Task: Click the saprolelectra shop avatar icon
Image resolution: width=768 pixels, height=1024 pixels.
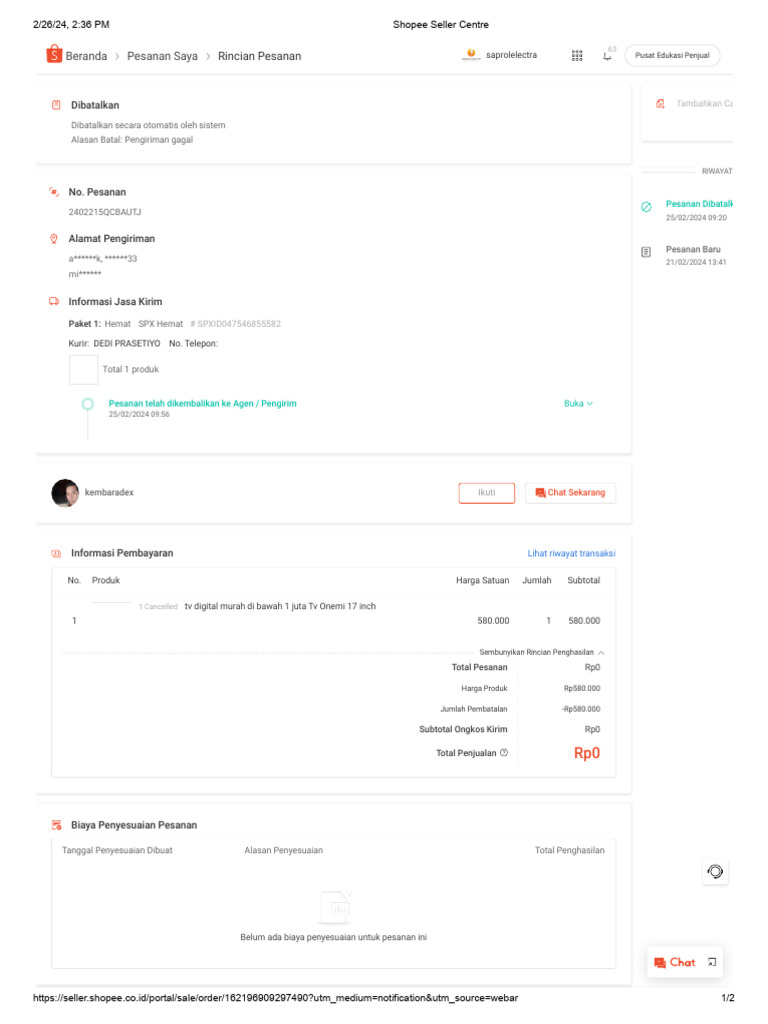Action: (x=471, y=55)
